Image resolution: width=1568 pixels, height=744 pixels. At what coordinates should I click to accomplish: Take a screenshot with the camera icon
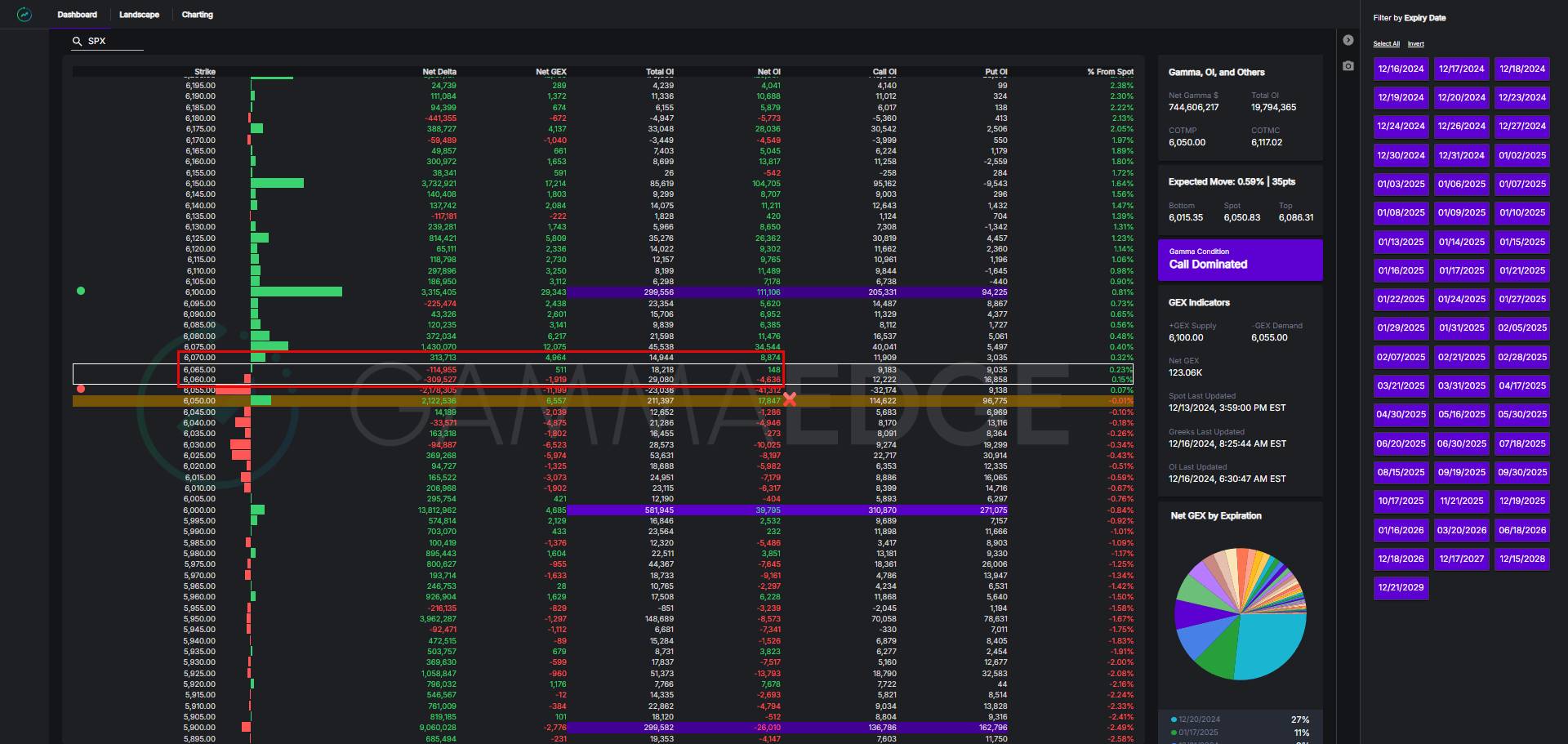(x=1347, y=65)
